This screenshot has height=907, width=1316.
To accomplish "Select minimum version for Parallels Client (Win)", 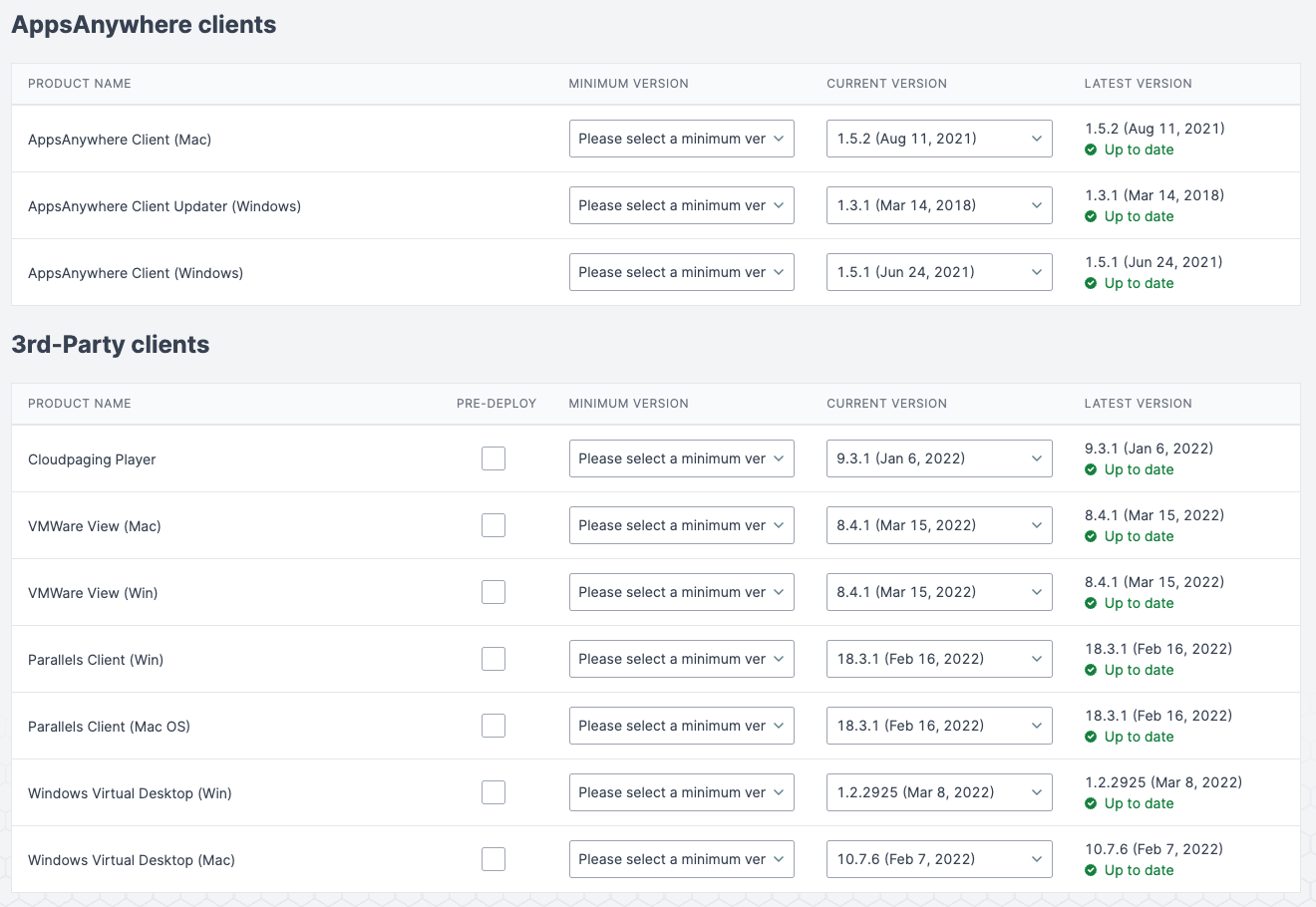I will point(681,659).
